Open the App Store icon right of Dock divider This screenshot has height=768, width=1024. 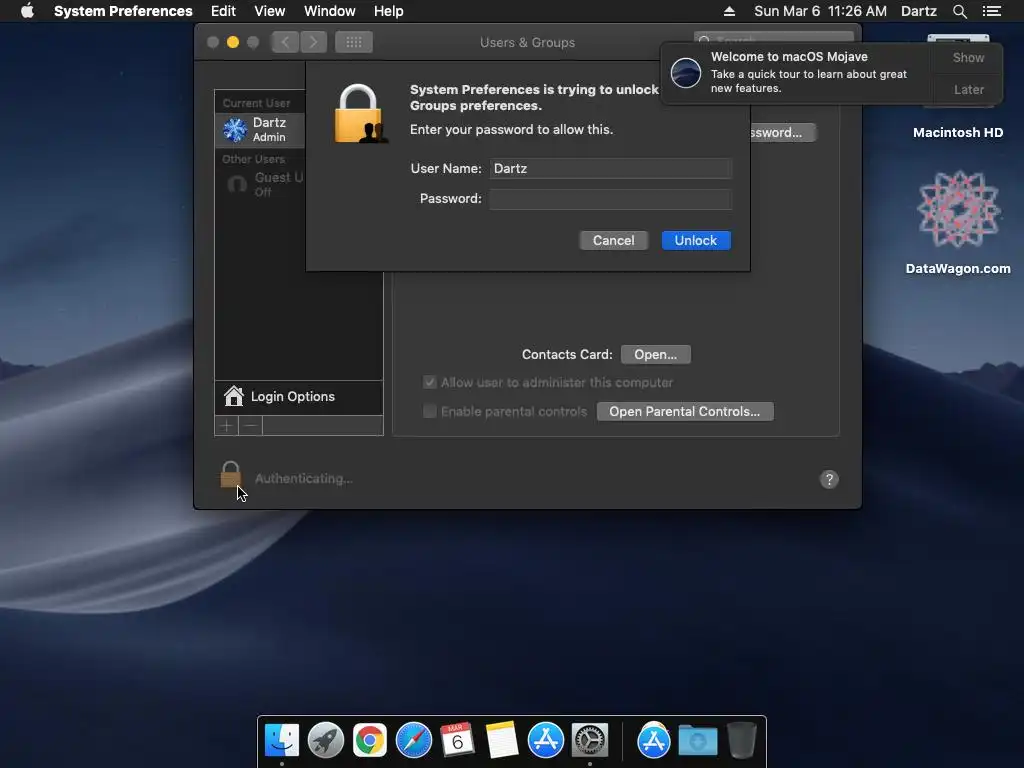coord(654,740)
